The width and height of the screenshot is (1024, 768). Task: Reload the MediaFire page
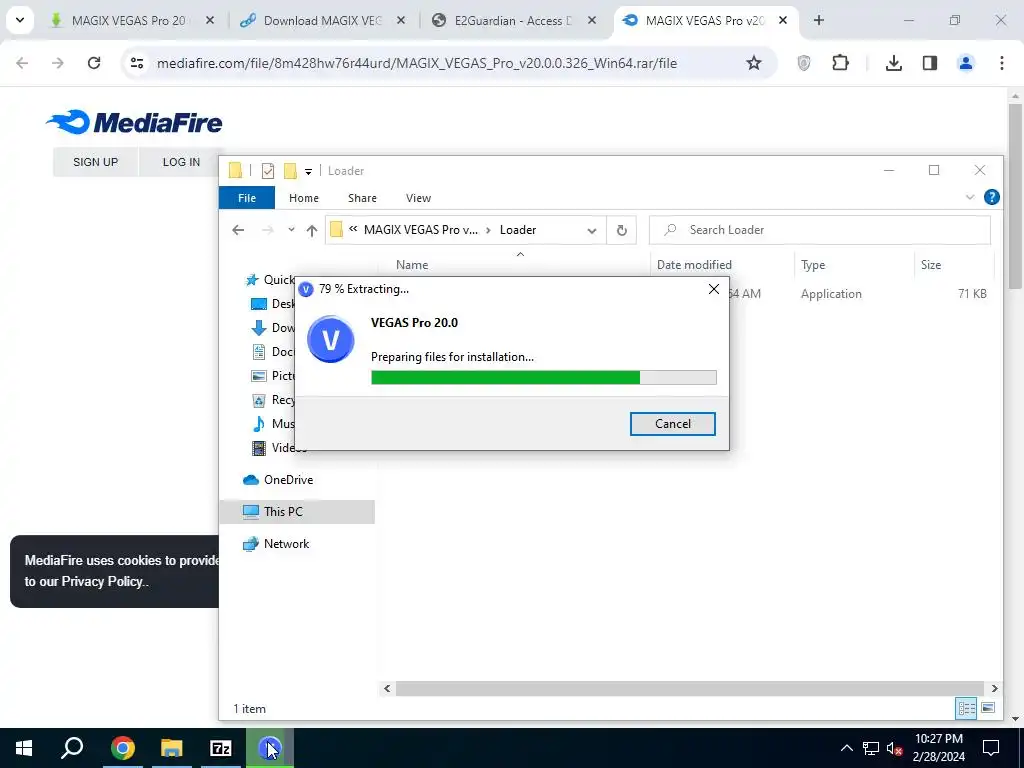[94, 63]
